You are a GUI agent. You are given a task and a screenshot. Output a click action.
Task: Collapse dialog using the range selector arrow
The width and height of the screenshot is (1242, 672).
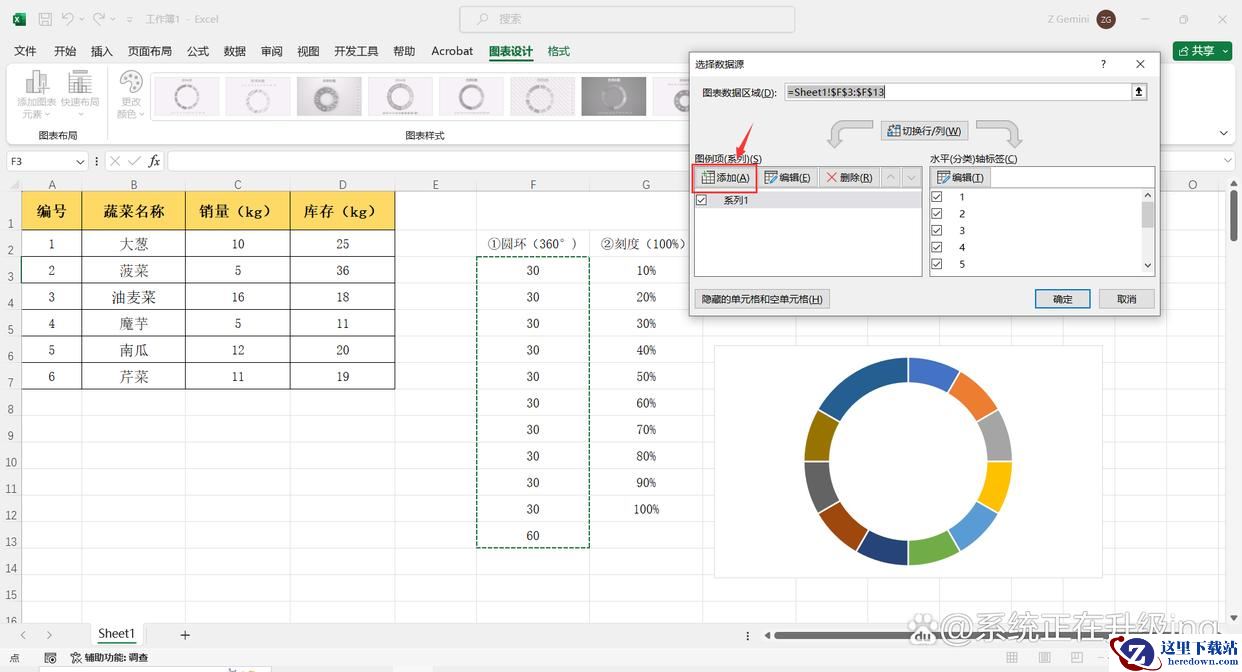coord(1138,92)
